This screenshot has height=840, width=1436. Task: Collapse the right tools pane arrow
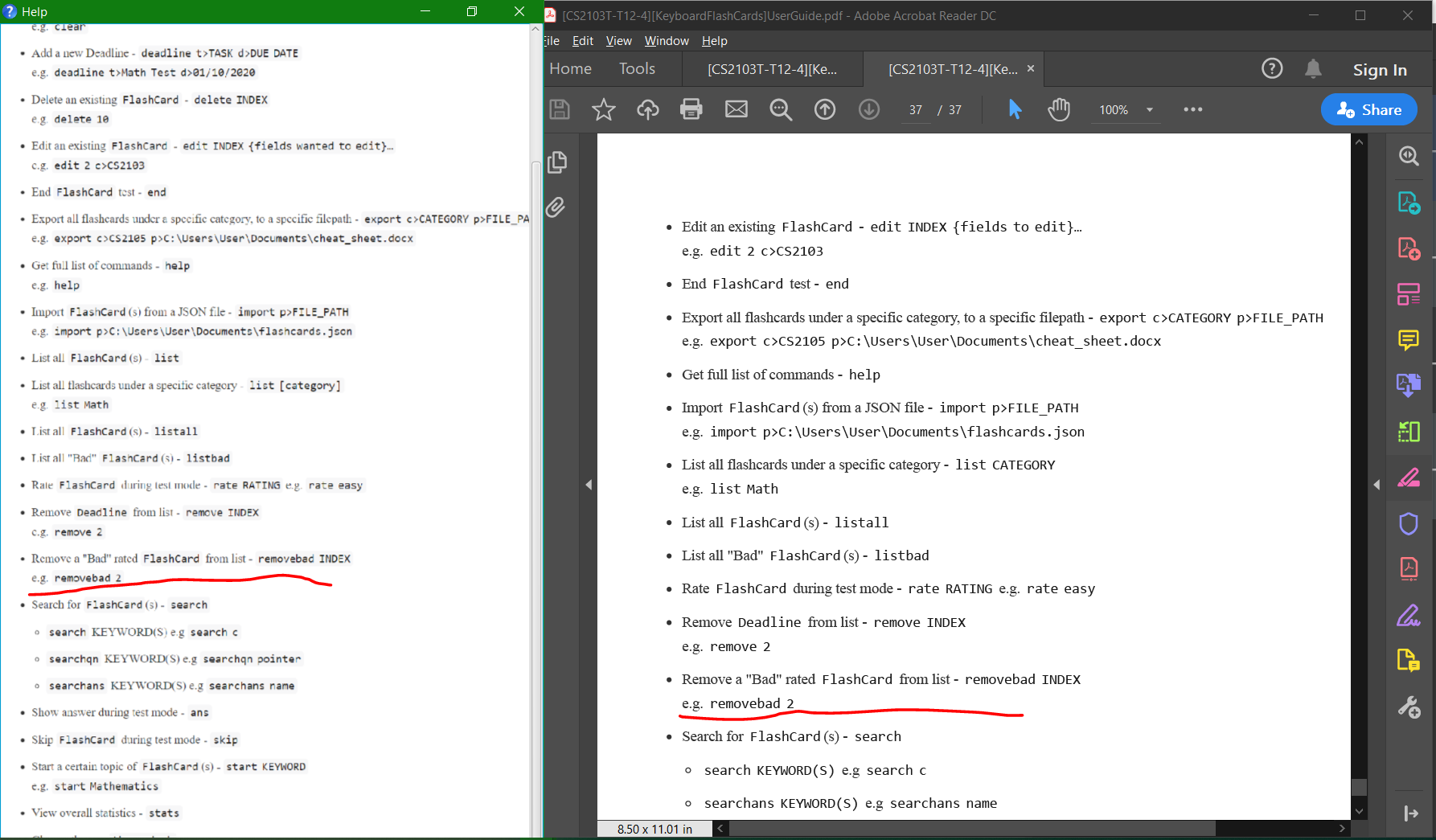tap(1377, 485)
